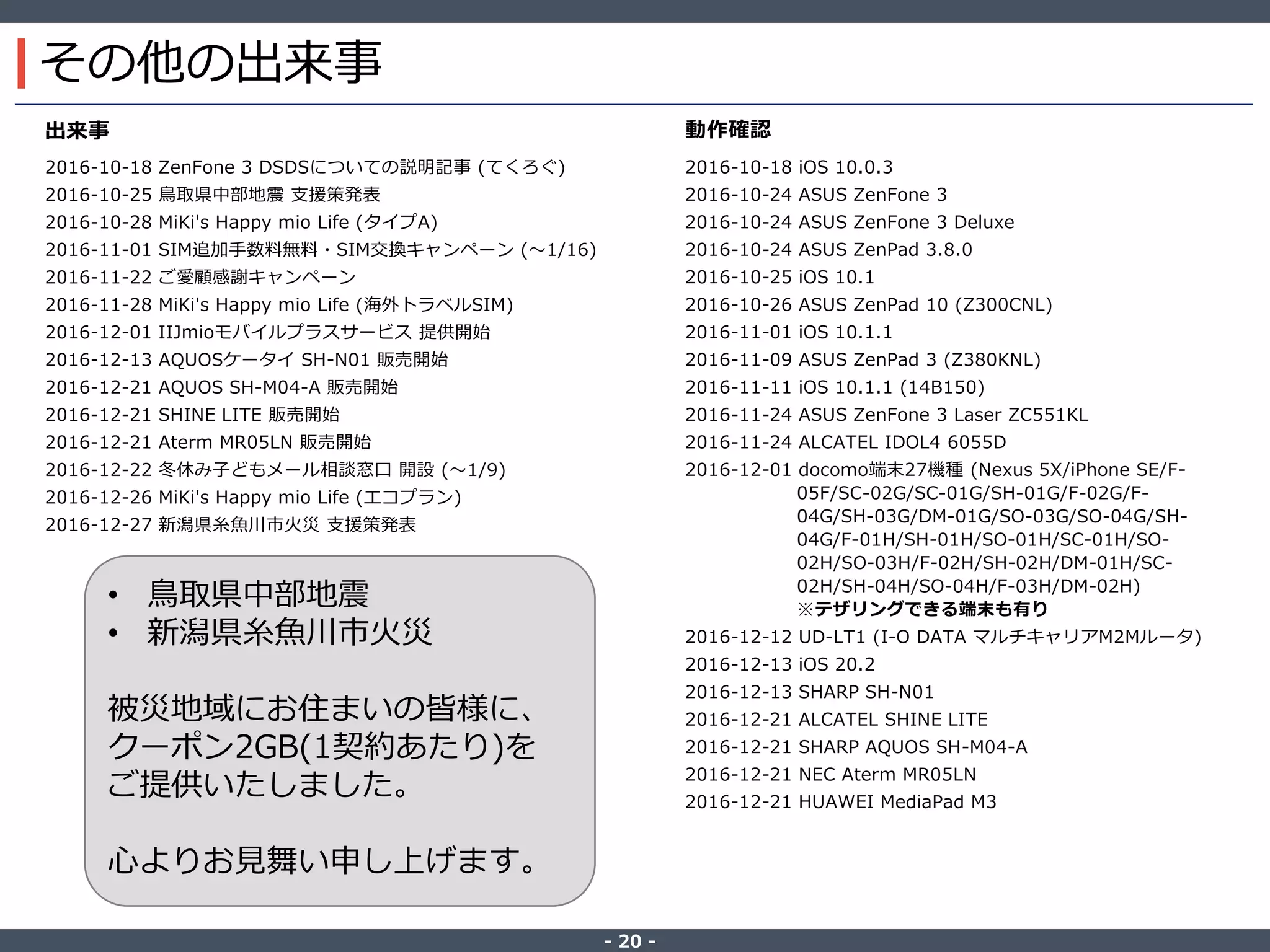This screenshot has height=952, width=1270.
Task: Click ALCATEL IDOL4 6055D entry
Action: coord(846,442)
